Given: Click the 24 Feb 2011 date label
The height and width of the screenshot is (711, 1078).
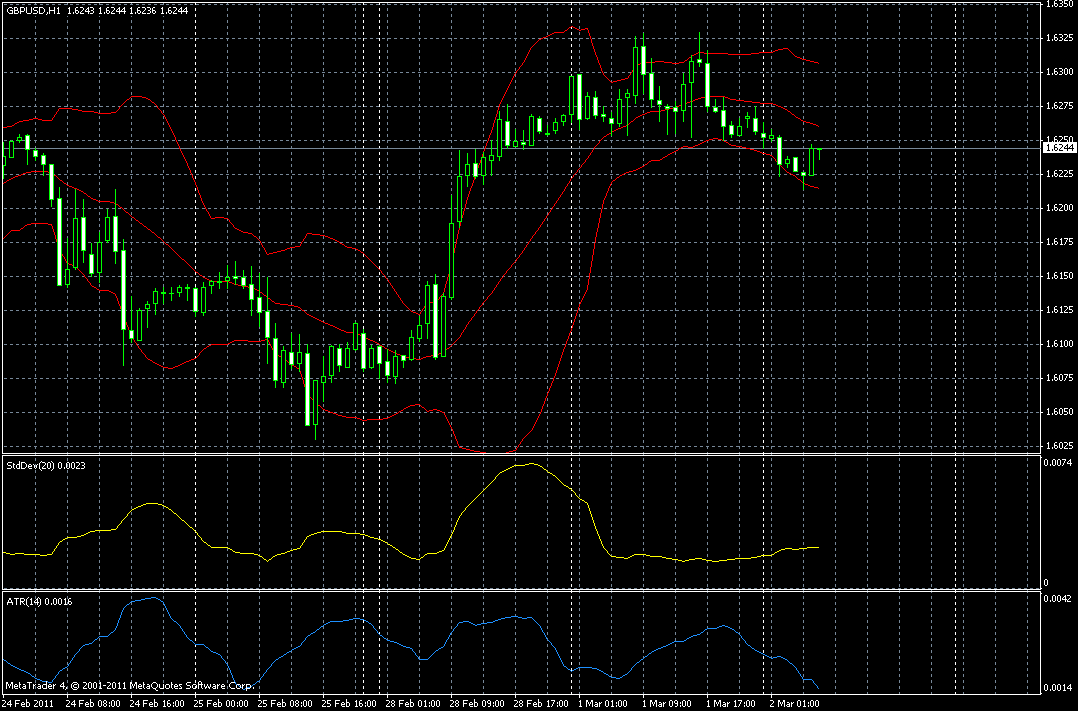Looking at the screenshot, I should point(28,704).
